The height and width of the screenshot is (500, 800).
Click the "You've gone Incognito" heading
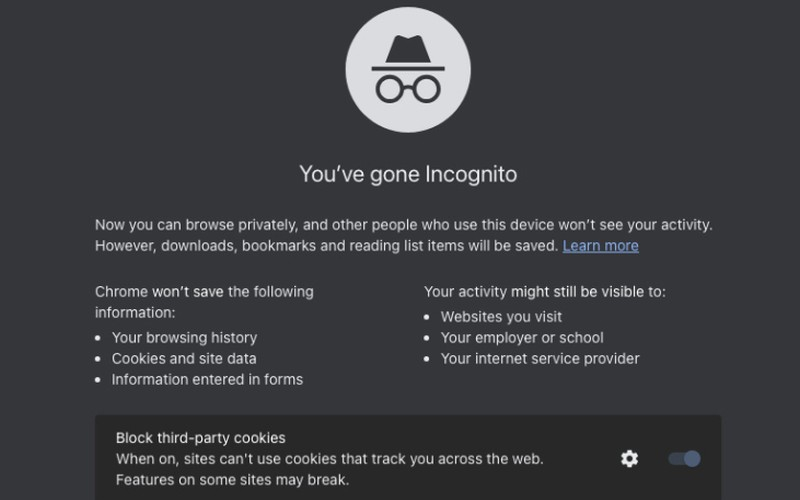pos(408,174)
